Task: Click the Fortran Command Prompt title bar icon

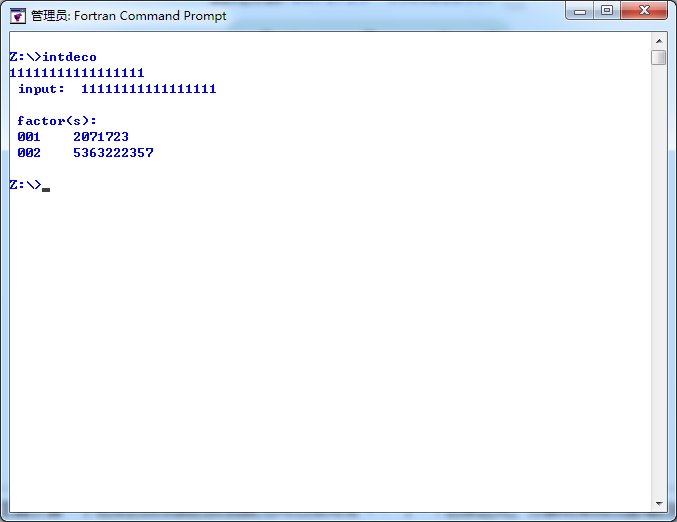Action: 17,15
